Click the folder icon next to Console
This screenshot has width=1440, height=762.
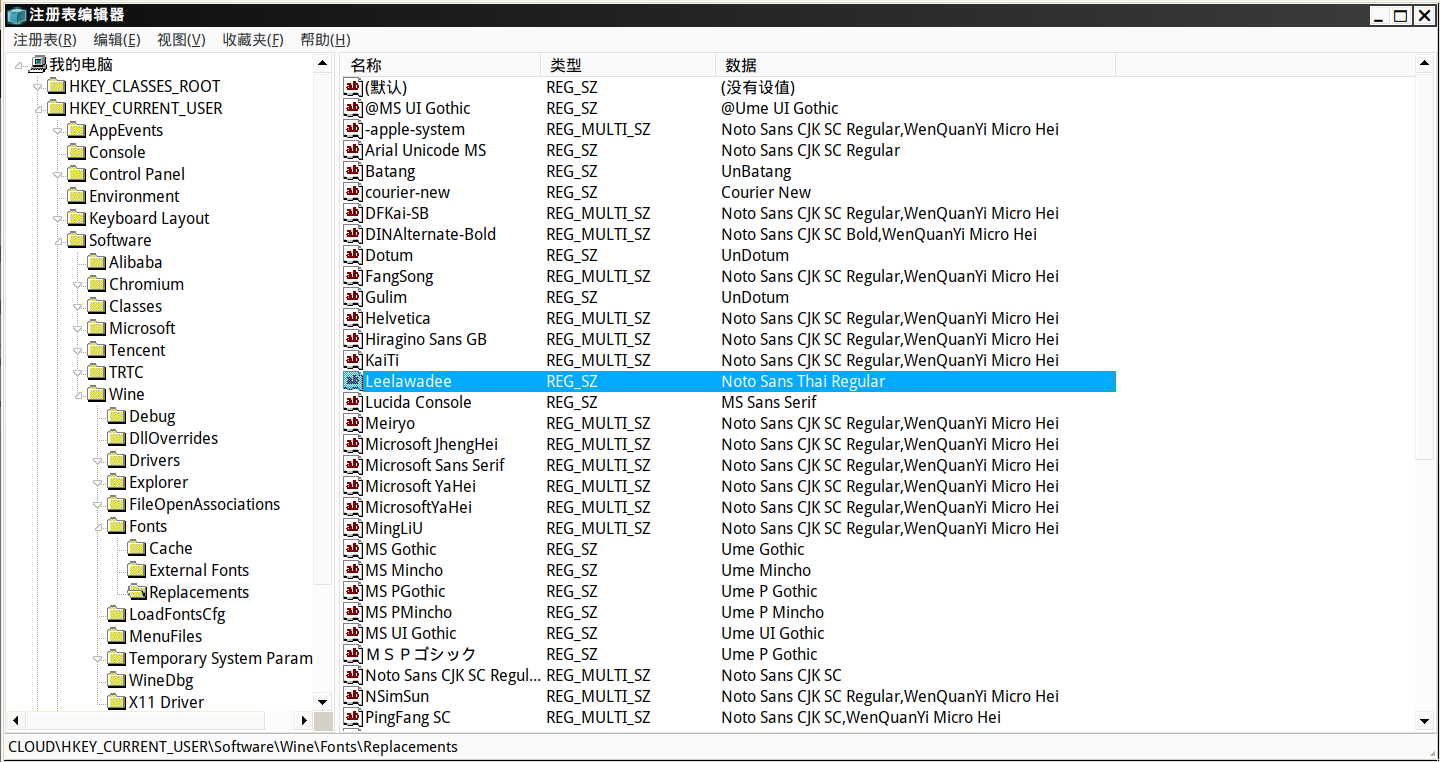coord(76,152)
